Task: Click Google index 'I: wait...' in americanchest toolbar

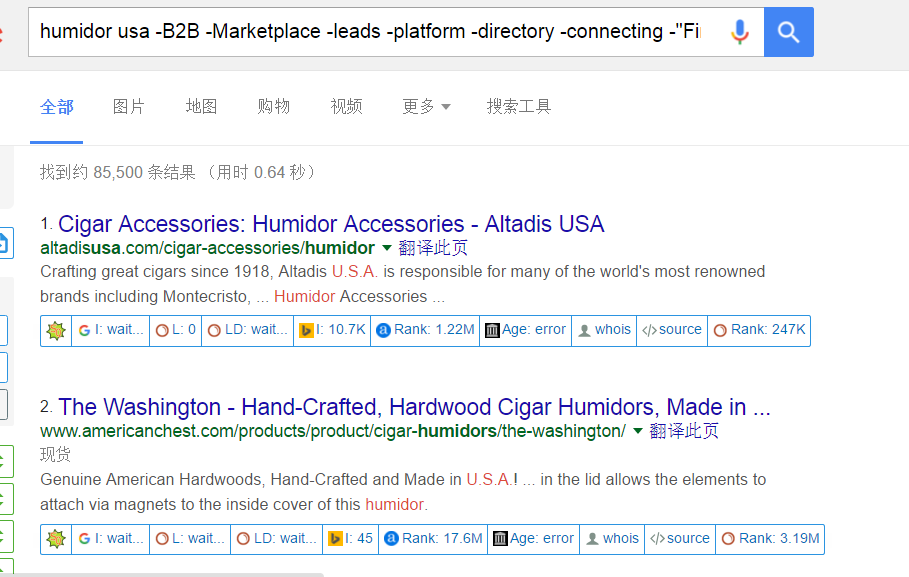Action: point(111,539)
